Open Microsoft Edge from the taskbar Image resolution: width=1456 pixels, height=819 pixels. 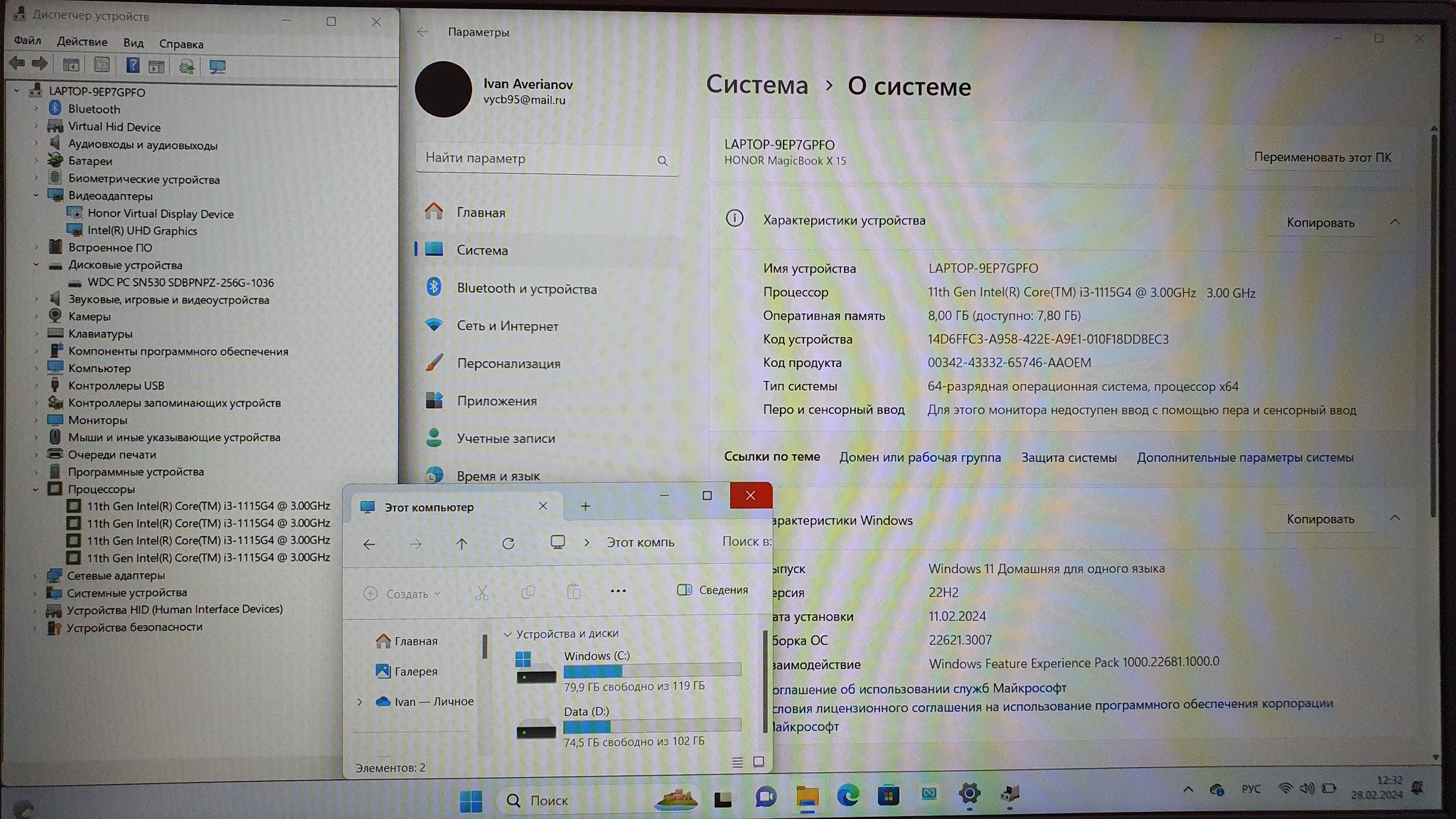pos(847,796)
